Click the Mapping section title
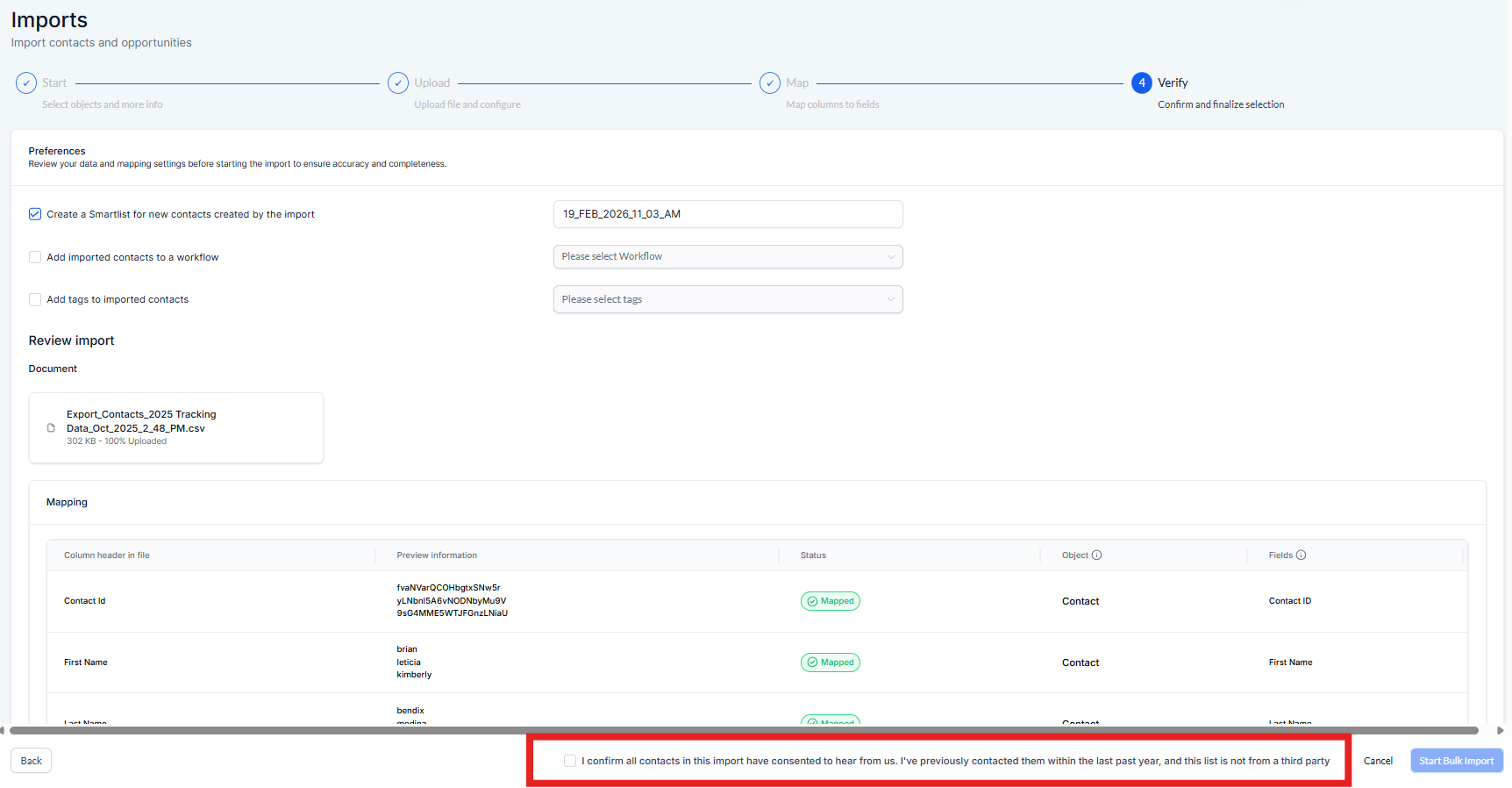Image resolution: width=1512 pixels, height=788 pixels. click(67, 502)
